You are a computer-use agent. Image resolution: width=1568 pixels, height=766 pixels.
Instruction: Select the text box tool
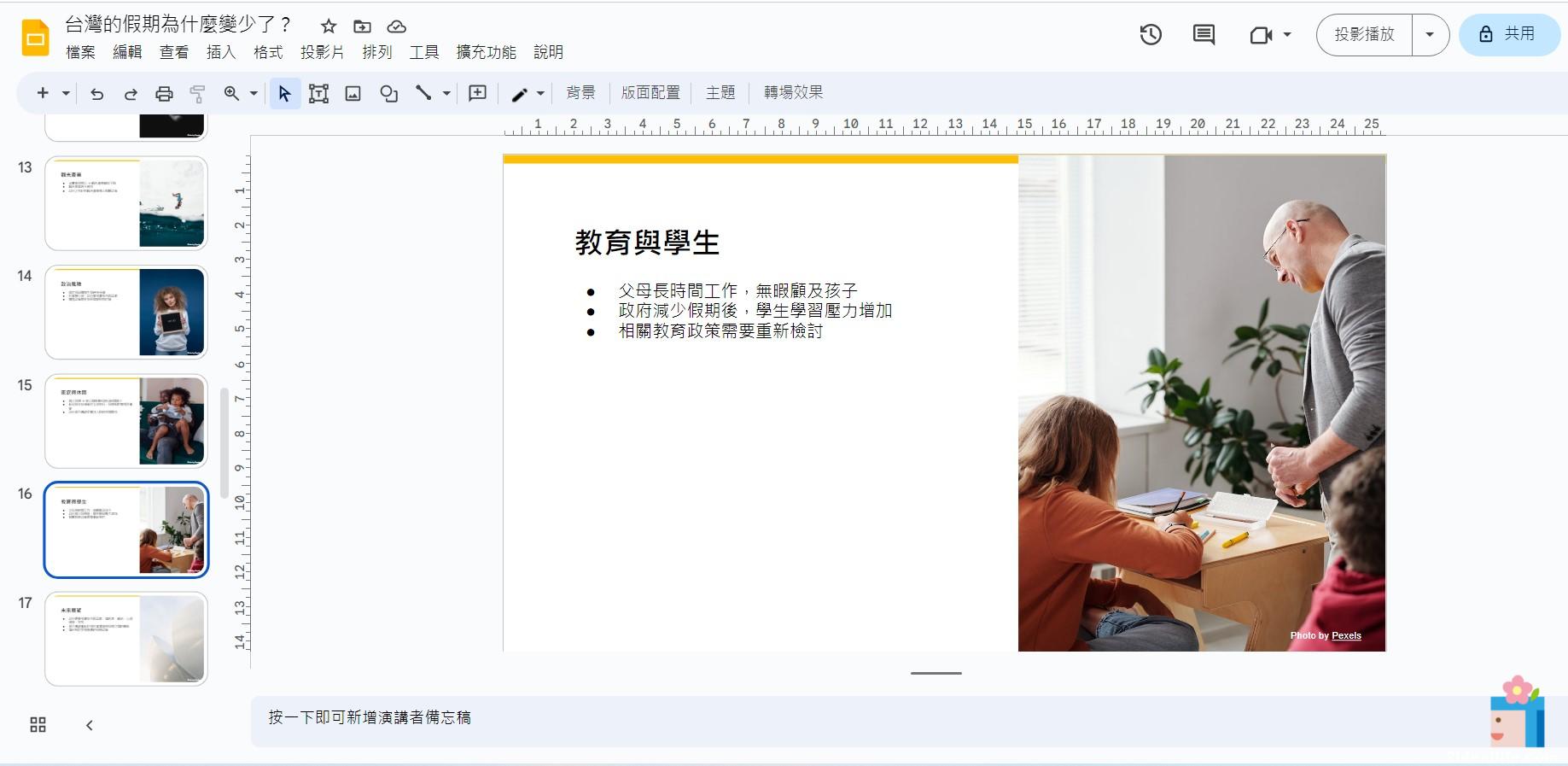point(318,93)
